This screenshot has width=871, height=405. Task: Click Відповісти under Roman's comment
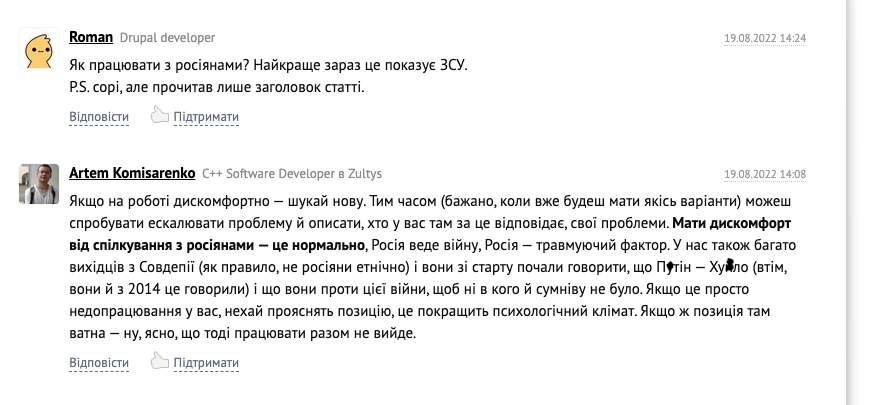[x=99, y=117]
